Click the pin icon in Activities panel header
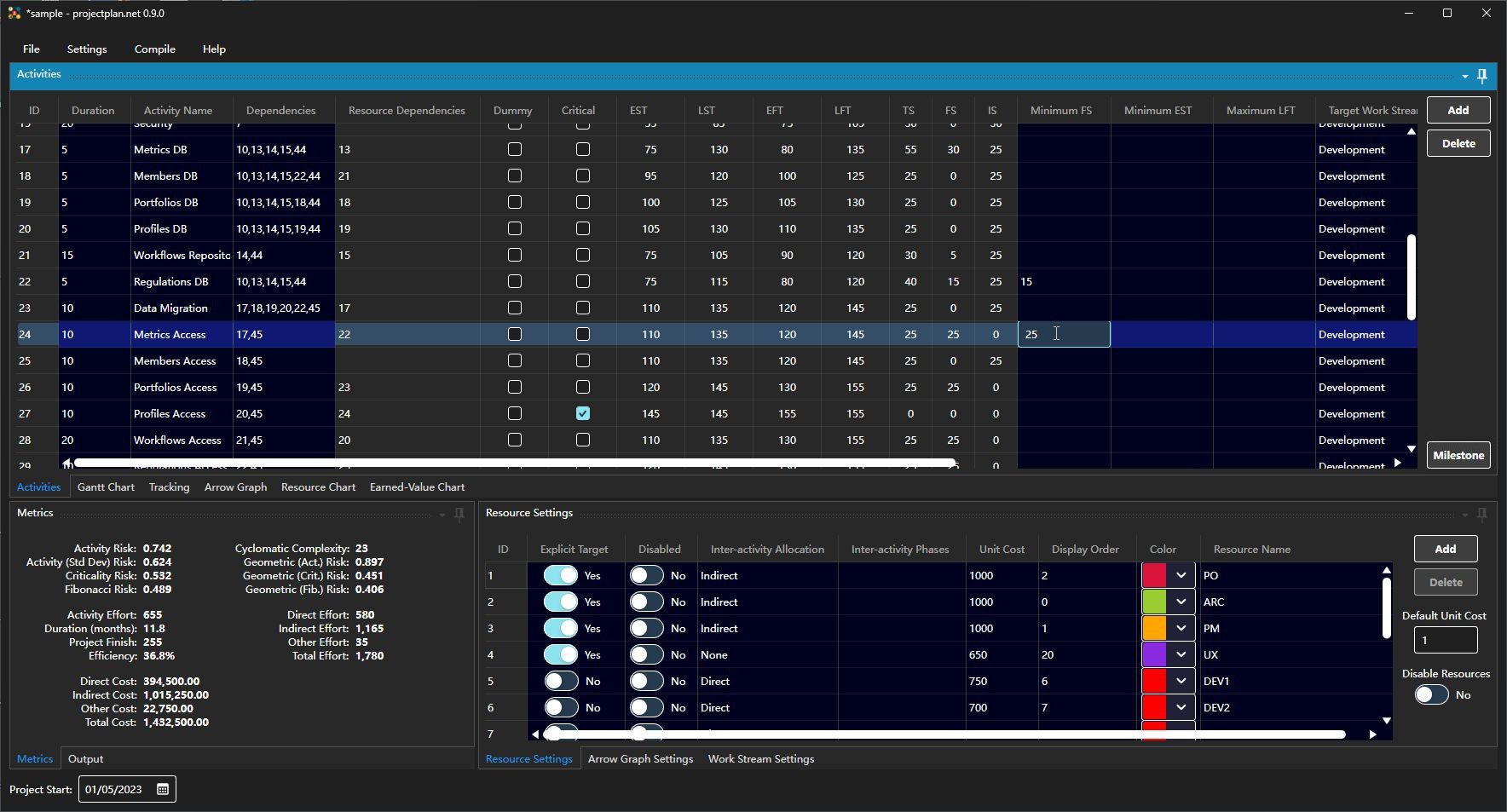The width and height of the screenshot is (1507, 812). [x=1482, y=76]
